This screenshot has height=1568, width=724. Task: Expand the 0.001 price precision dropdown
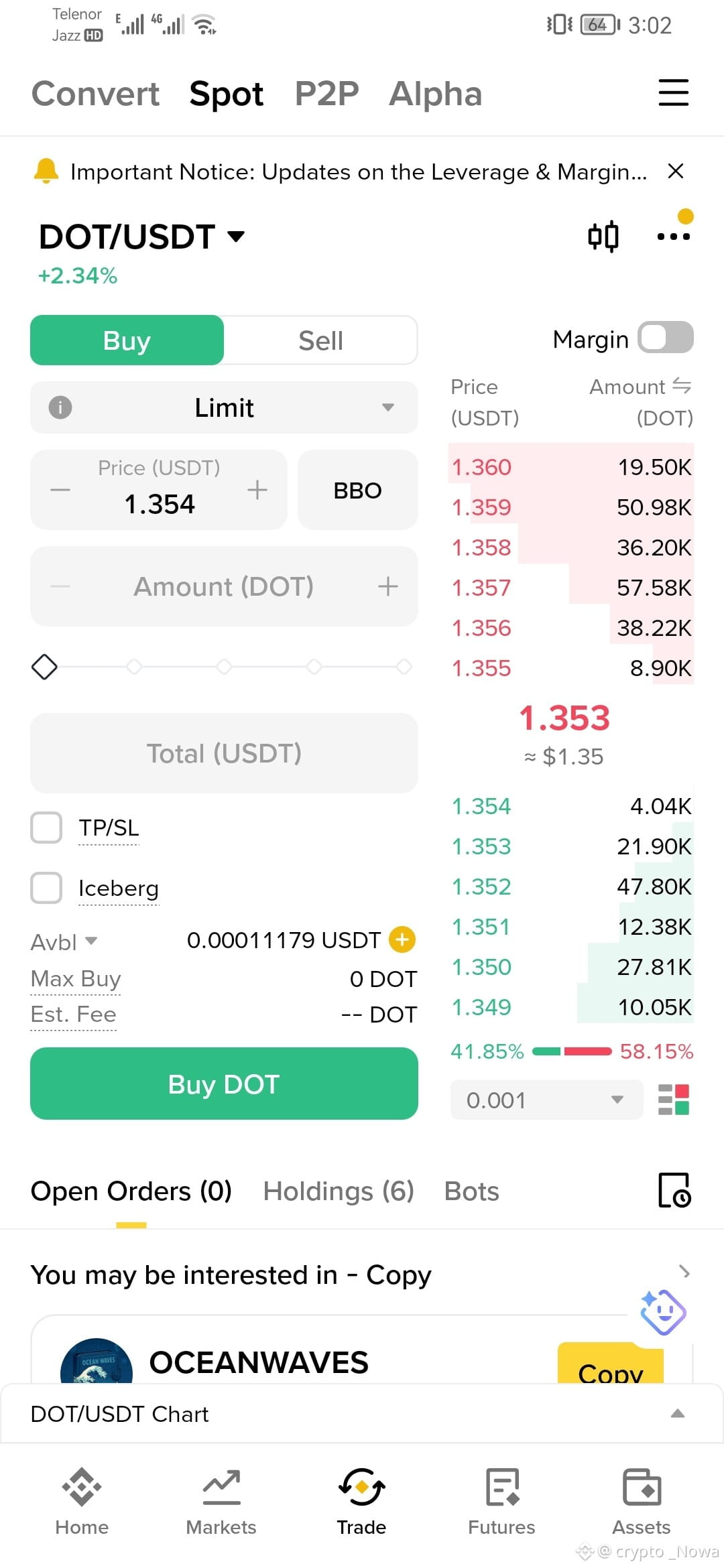click(546, 1100)
